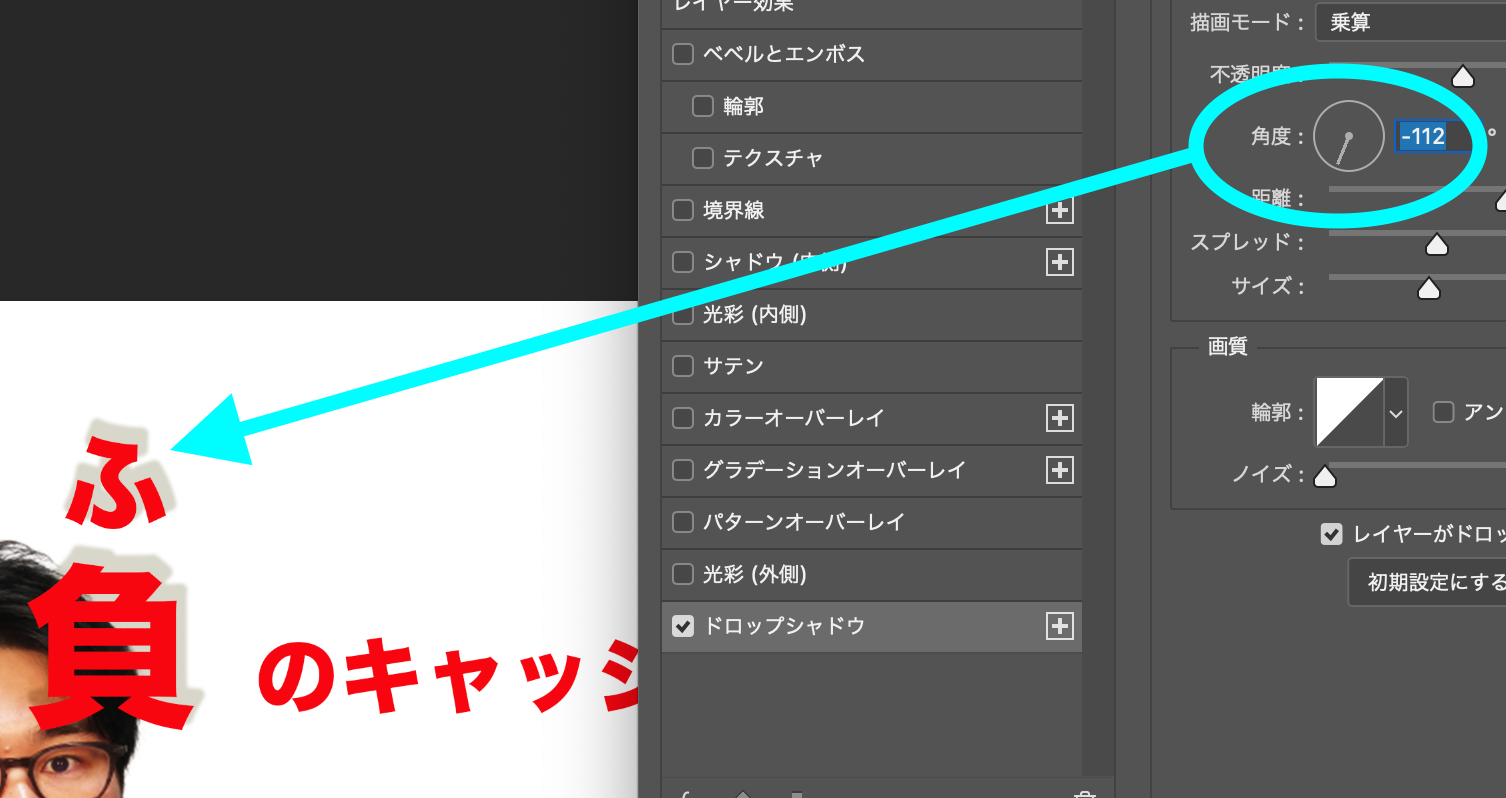The image size is (1506, 798).
Task: Open the 描画モード dropdown showing 乗算
Action: tap(1410, 22)
